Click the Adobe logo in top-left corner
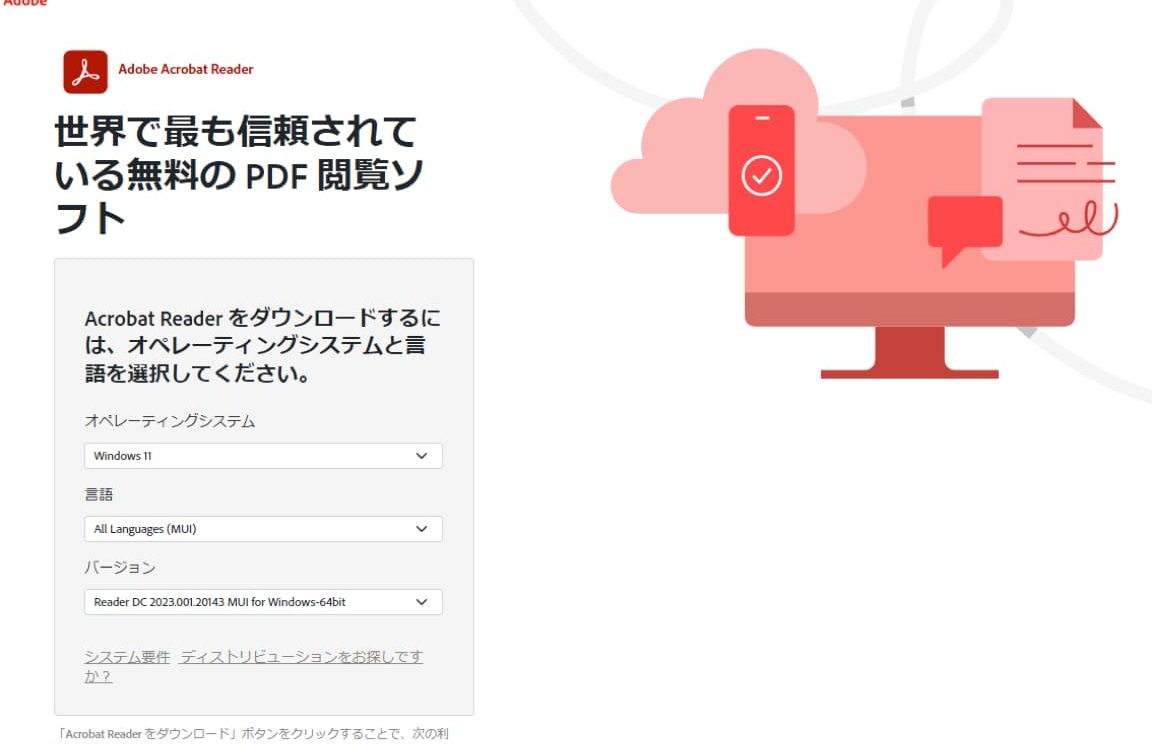Viewport: 1152px width, 744px height. coord(22,3)
